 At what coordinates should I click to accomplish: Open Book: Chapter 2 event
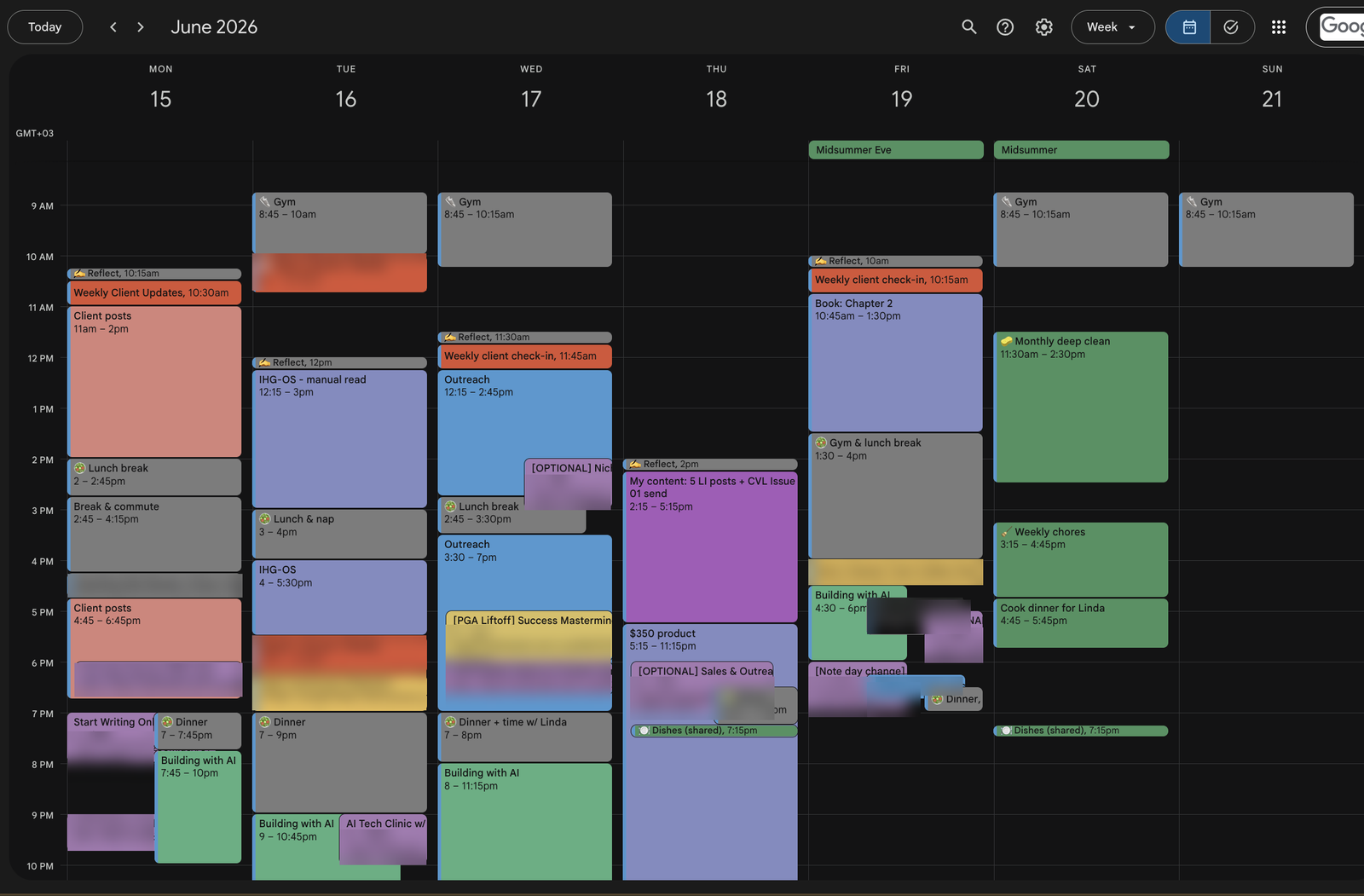895,362
